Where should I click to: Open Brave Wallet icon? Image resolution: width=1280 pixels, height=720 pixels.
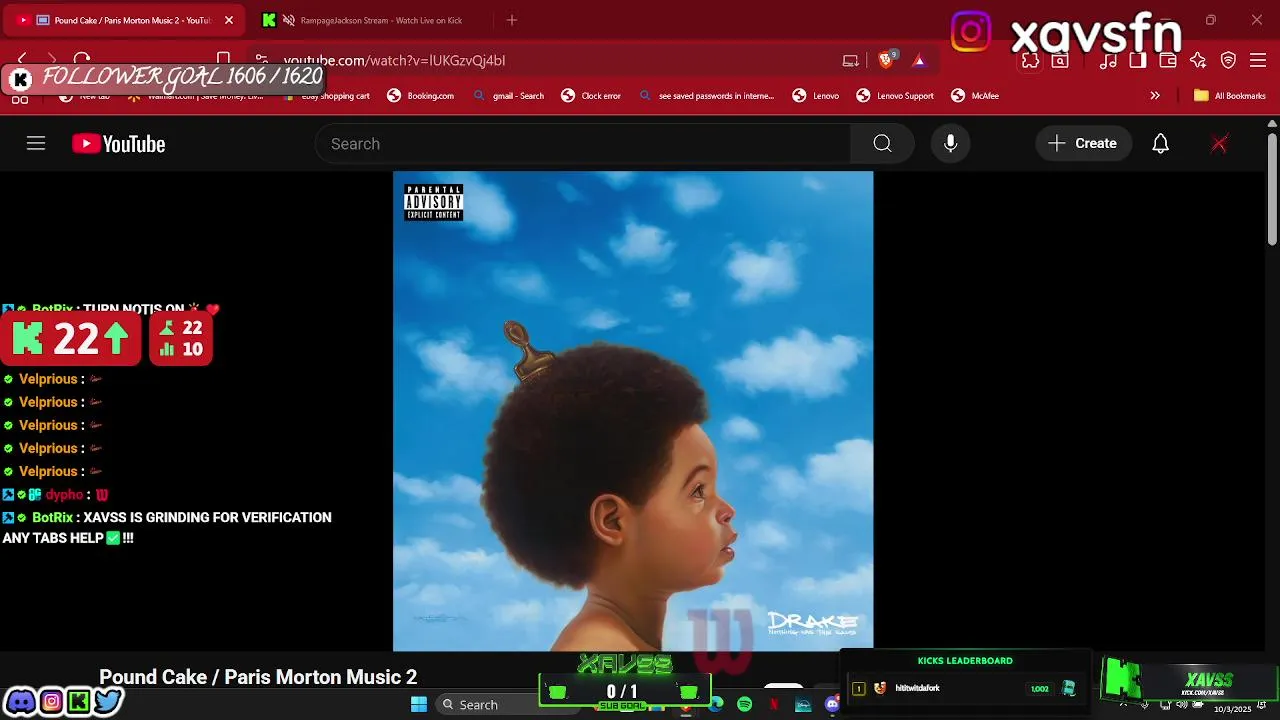click(1168, 60)
